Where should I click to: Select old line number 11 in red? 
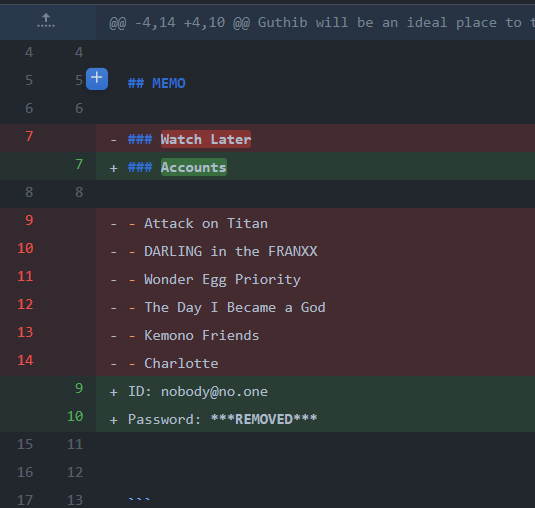point(25,276)
